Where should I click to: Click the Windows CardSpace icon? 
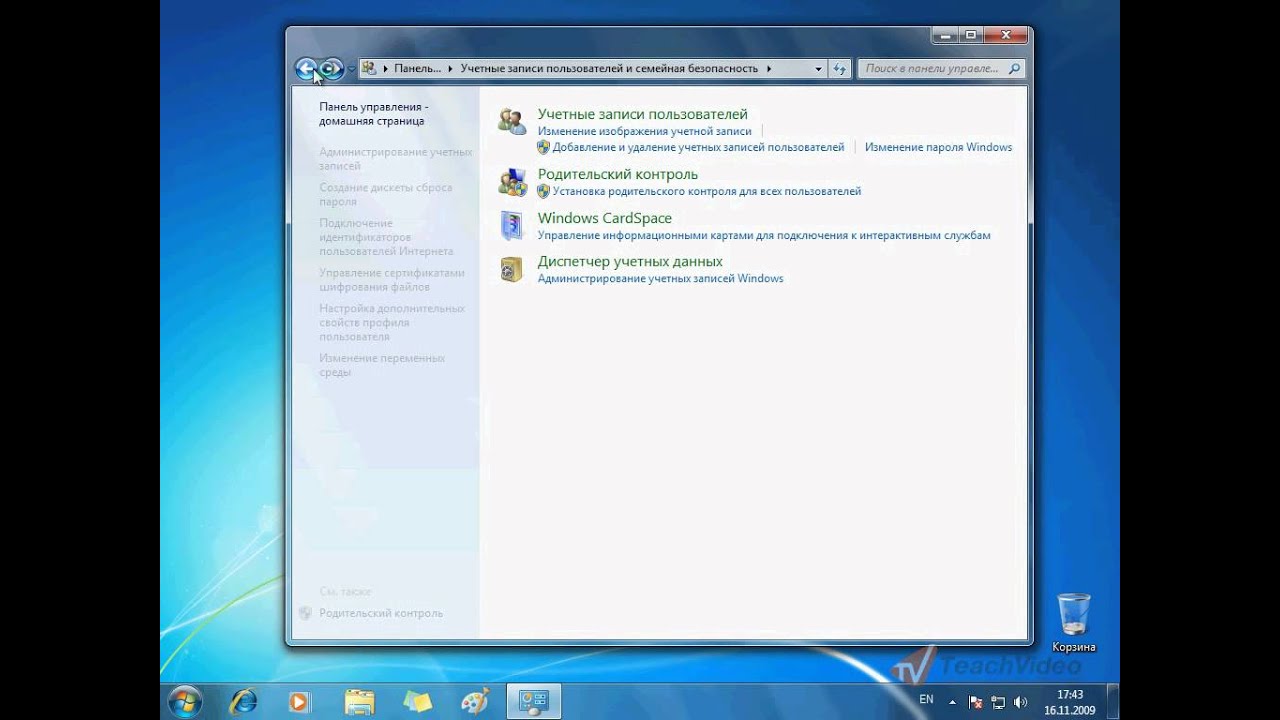pyautogui.click(x=512, y=226)
